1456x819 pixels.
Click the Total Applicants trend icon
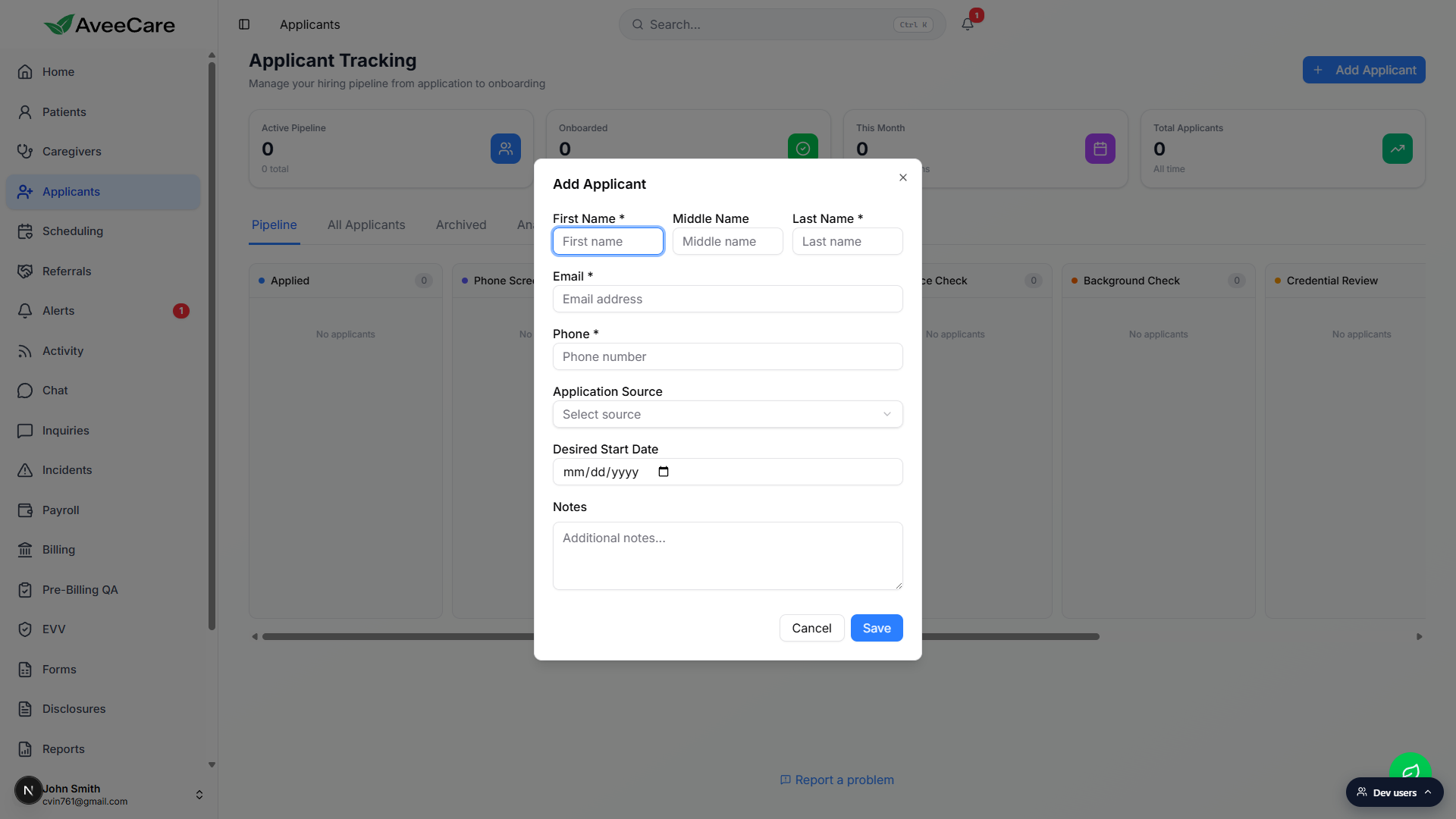coord(1398,149)
